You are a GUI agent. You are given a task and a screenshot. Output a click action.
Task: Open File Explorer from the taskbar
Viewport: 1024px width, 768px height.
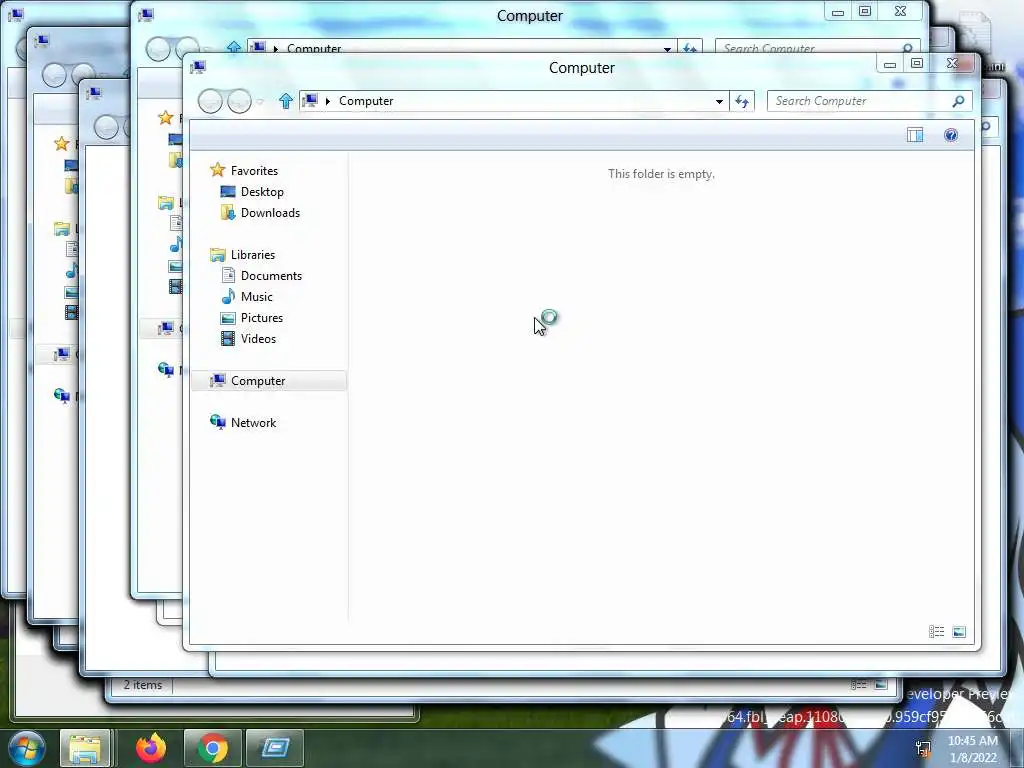(x=86, y=748)
